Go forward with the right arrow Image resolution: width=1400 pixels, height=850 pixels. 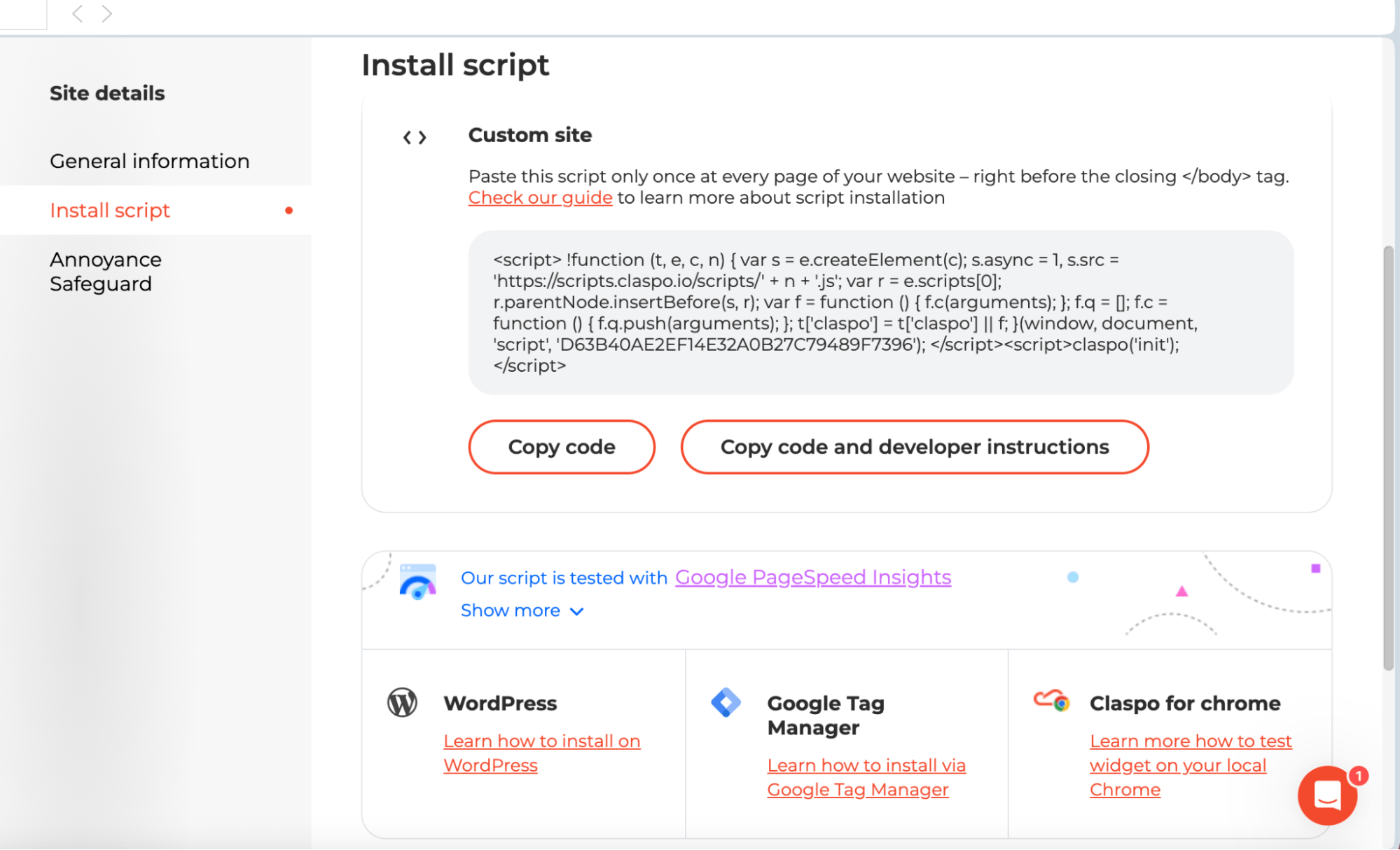(x=106, y=13)
